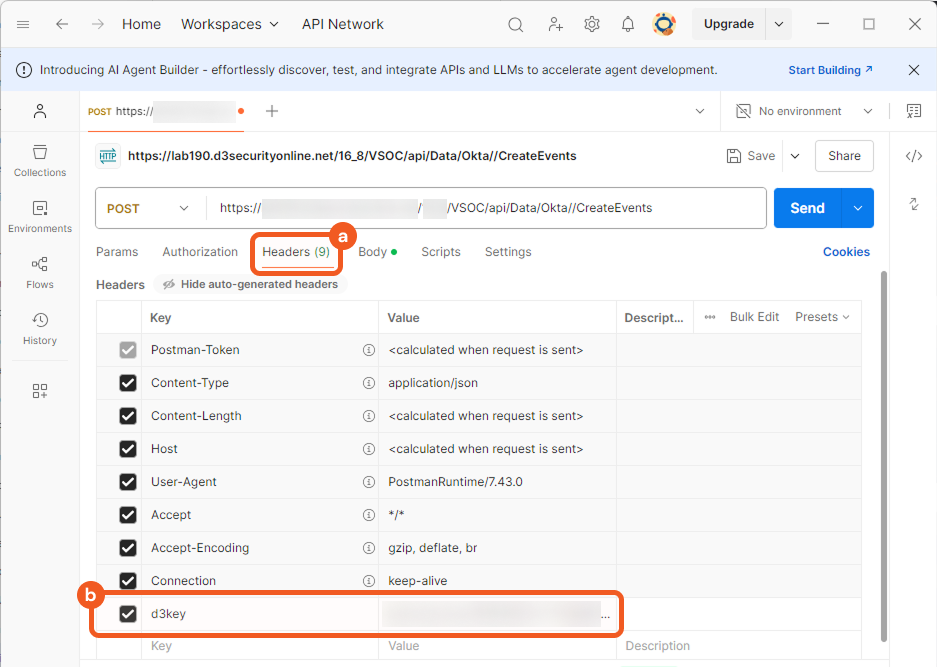The width and height of the screenshot is (937, 667).
Task: Open the Environments sidebar panel
Action: (x=40, y=216)
